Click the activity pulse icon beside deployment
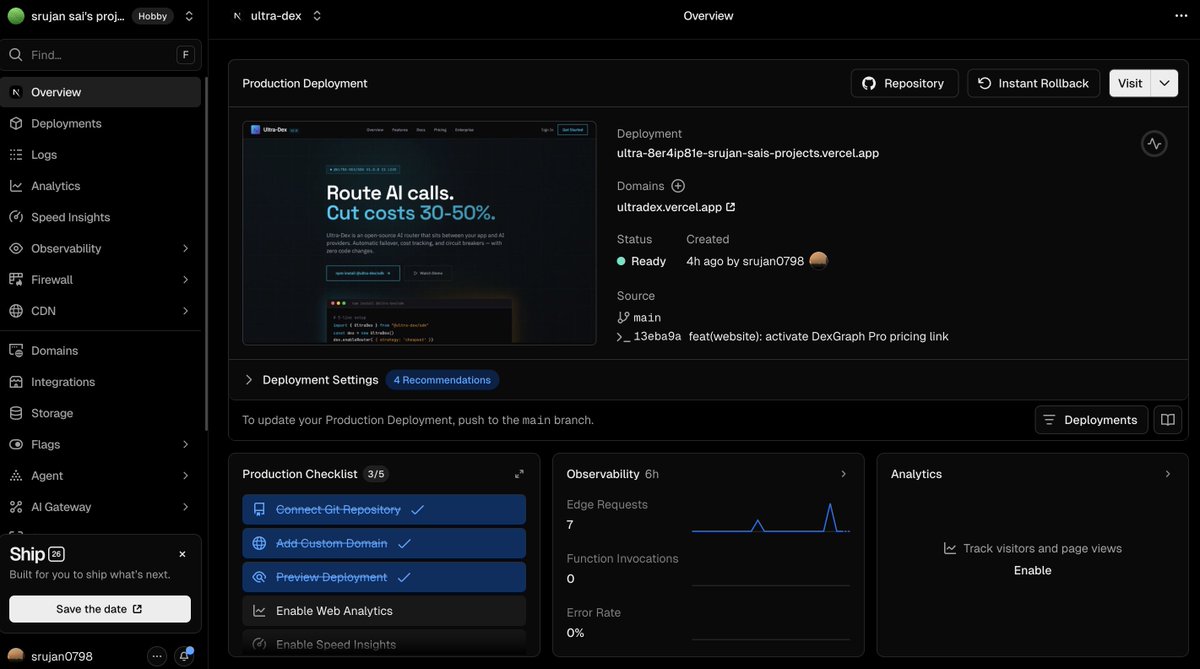This screenshot has height=669, width=1200. pos(1154,143)
